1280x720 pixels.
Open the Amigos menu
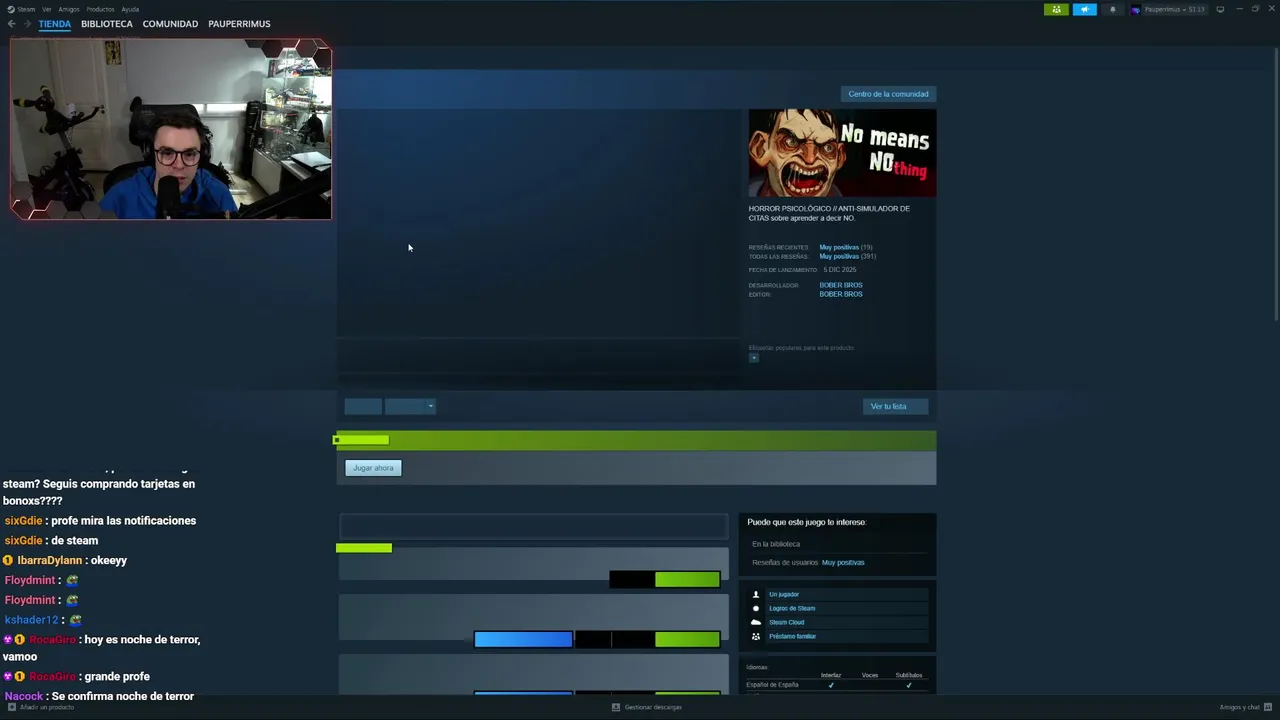[x=69, y=9]
